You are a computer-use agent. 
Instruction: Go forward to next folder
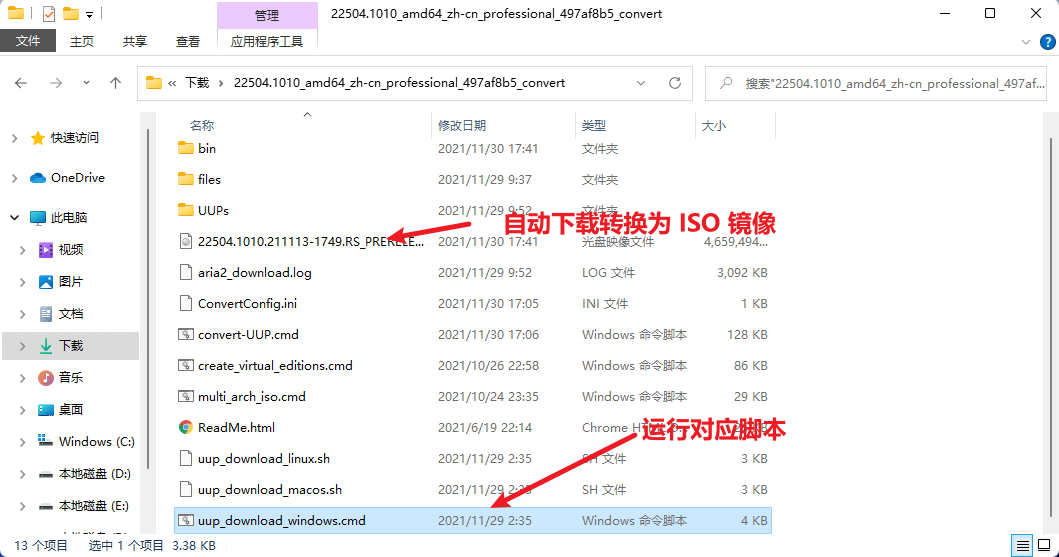tap(56, 83)
